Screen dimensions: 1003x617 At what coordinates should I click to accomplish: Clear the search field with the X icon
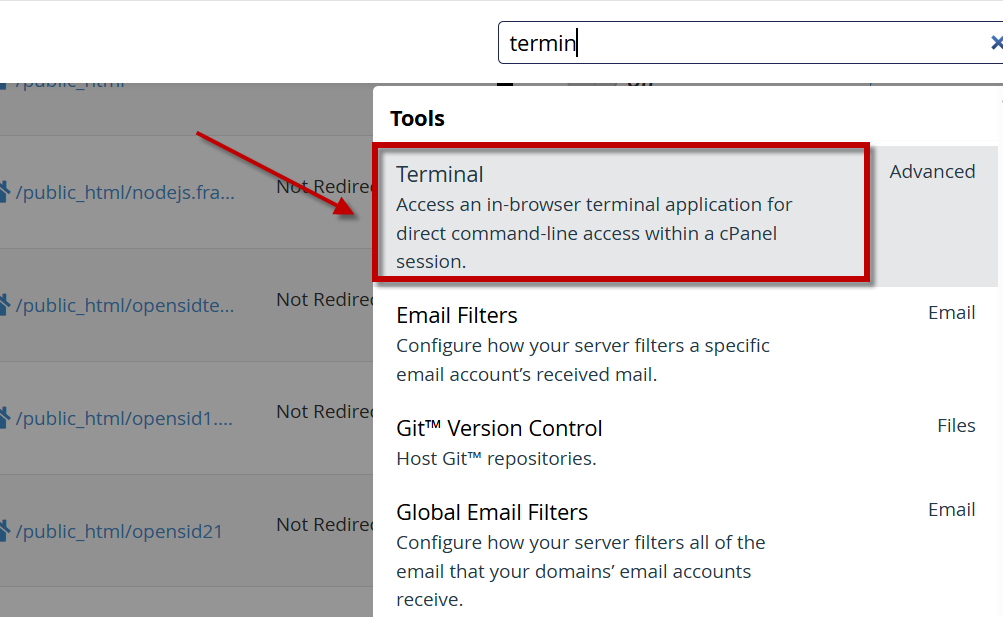point(995,43)
